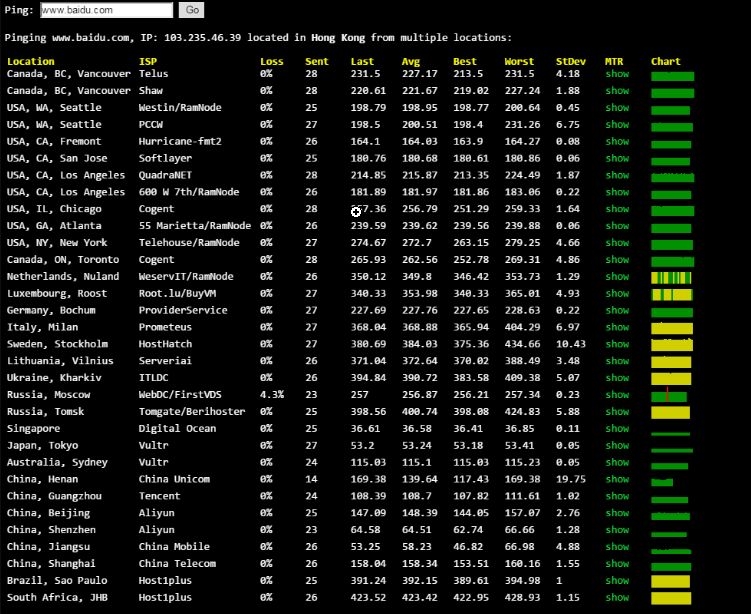Click the Chart column header
The height and width of the screenshot is (614, 751).
665,61
